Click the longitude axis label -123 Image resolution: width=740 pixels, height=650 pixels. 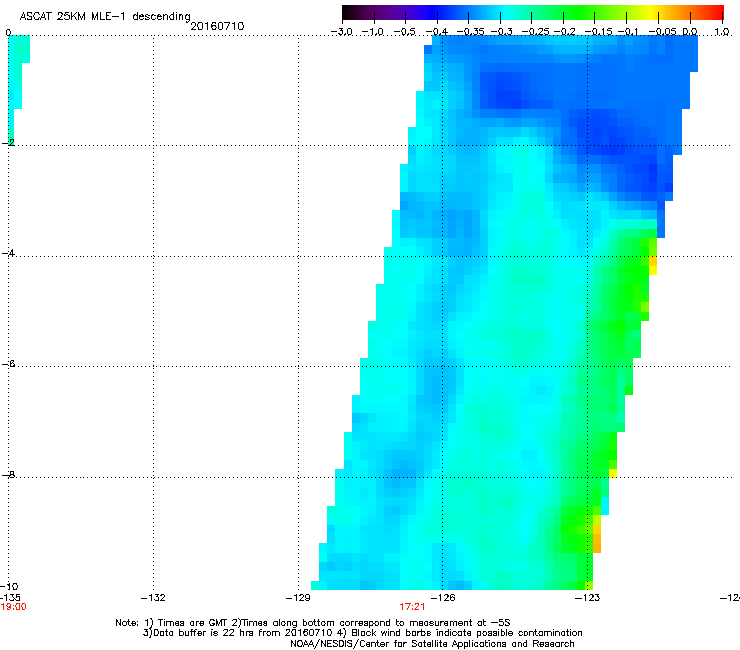[x=587, y=598]
